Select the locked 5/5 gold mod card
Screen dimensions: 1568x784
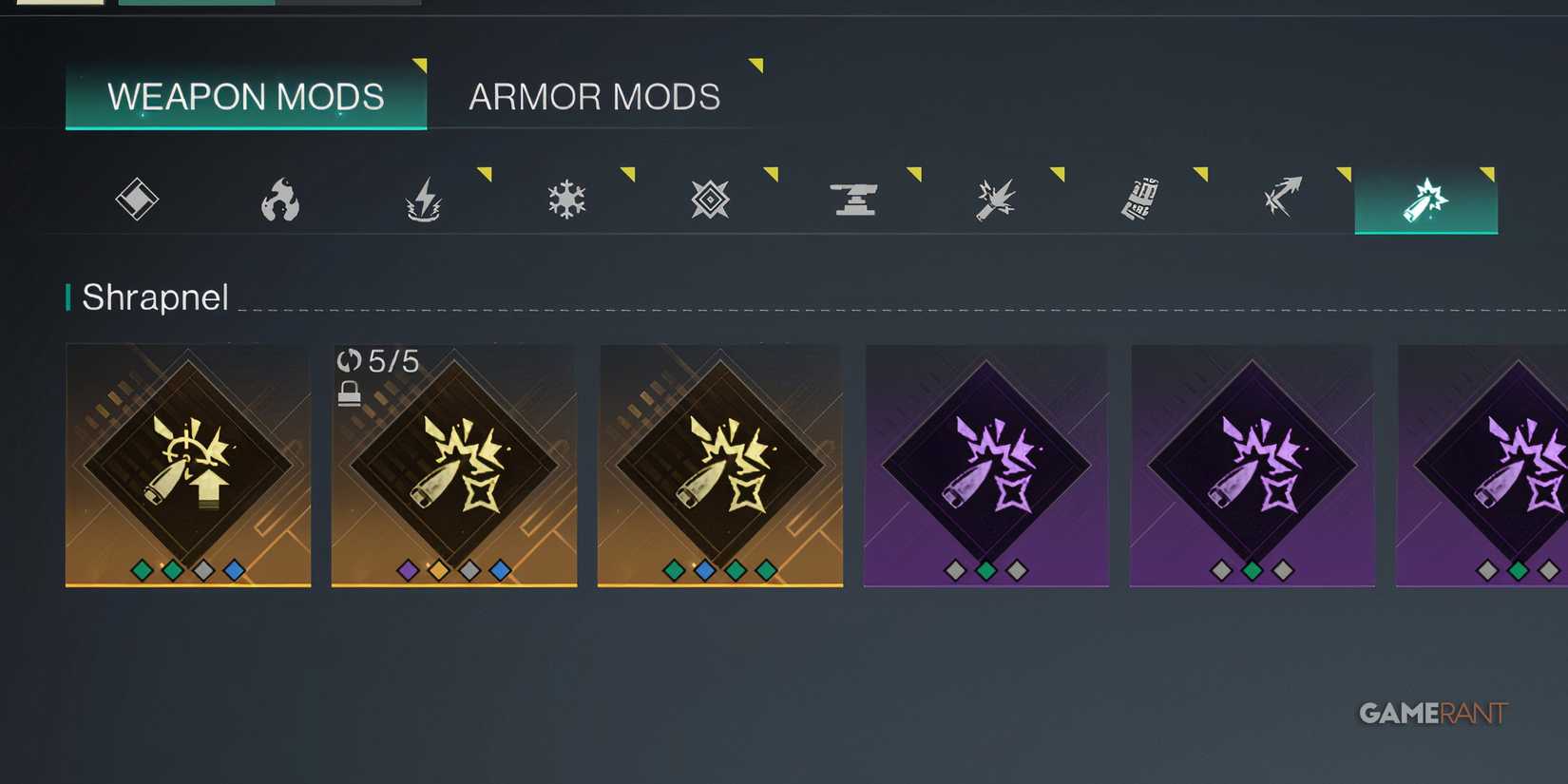454,466
